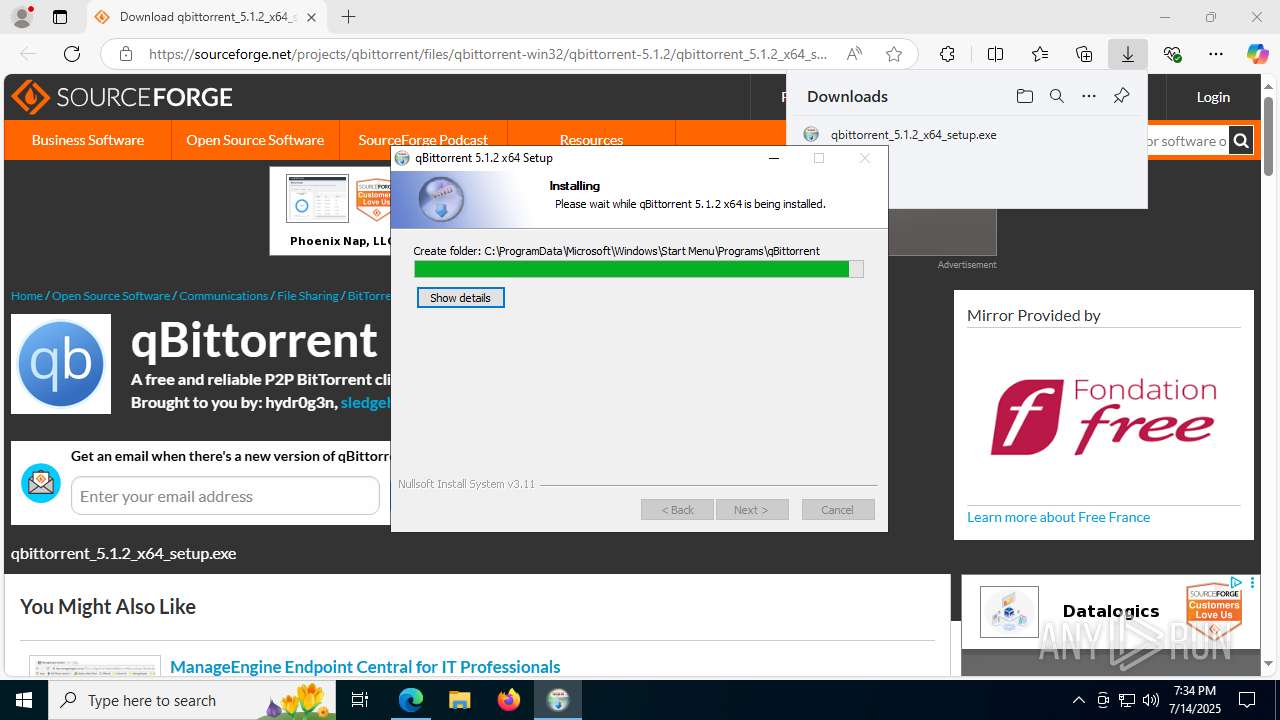Open downloads folder icon in Downloads panel

(x=1024, y=96)
